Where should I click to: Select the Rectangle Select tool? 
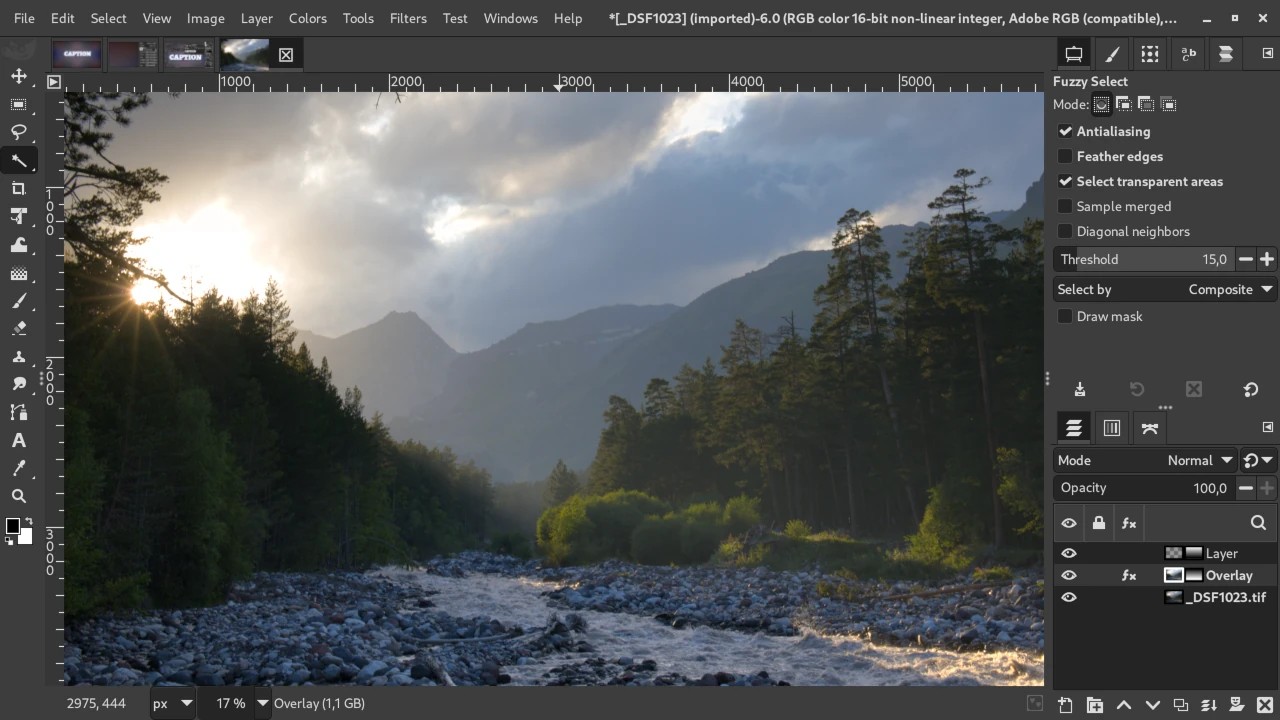pos(18,104)
